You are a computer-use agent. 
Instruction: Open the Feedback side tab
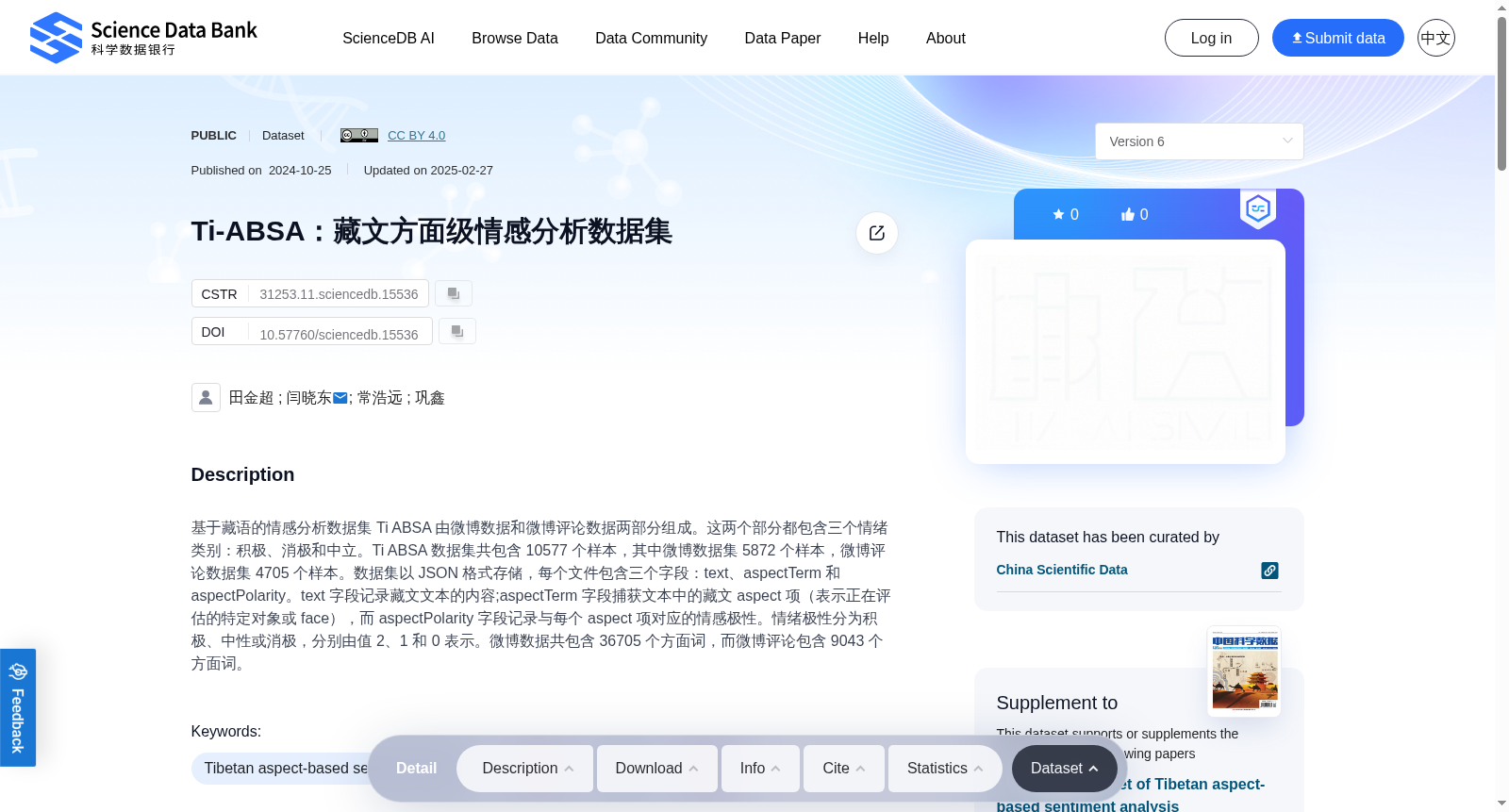pos(18,707)
